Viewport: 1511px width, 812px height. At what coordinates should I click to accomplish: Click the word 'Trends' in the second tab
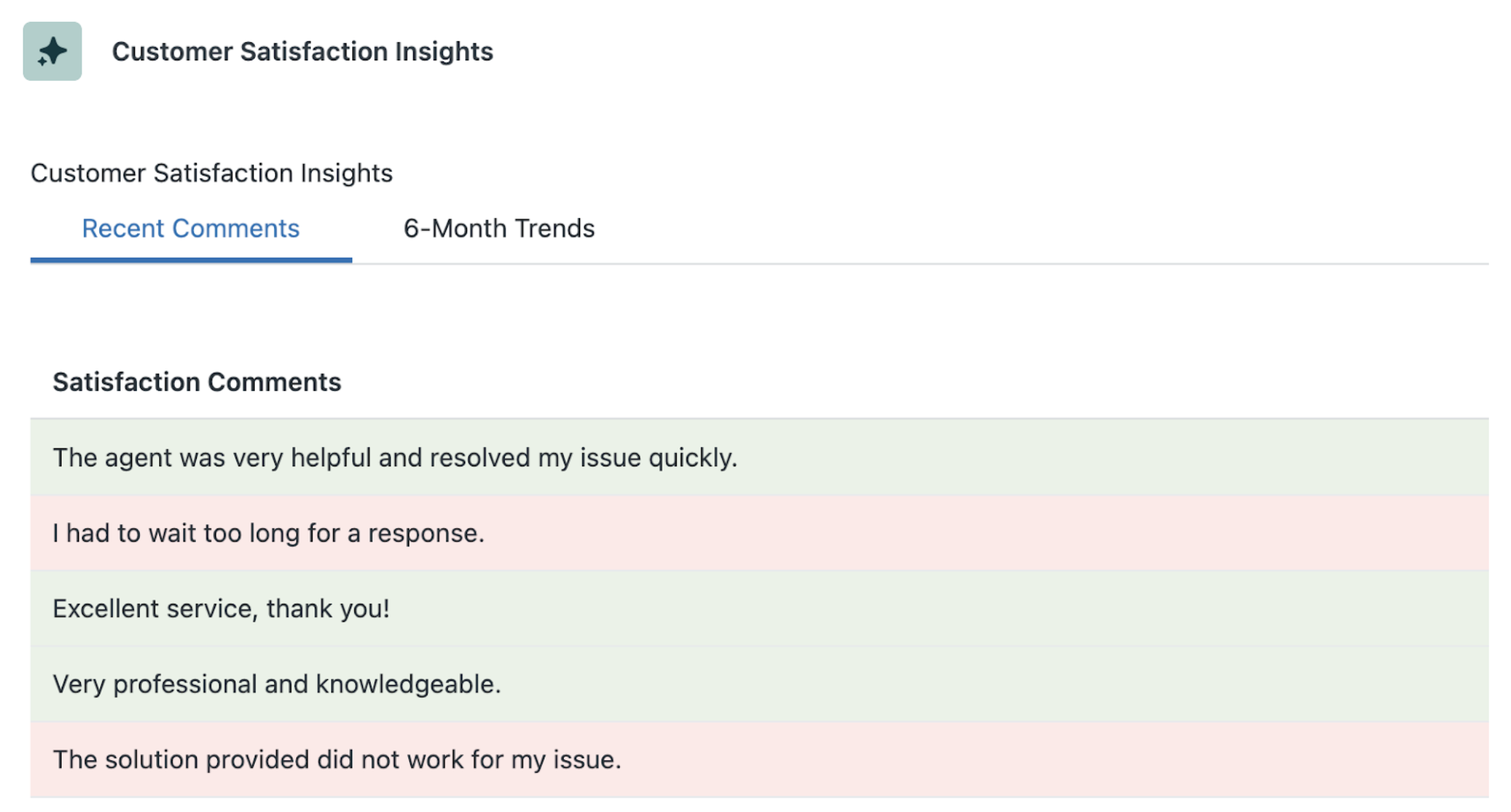pos(555,229)
